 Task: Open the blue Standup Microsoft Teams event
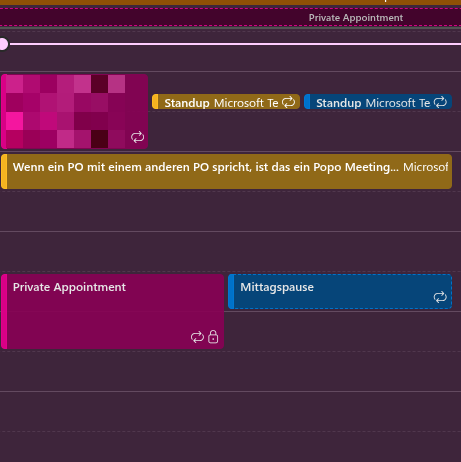tap(378, 102)
